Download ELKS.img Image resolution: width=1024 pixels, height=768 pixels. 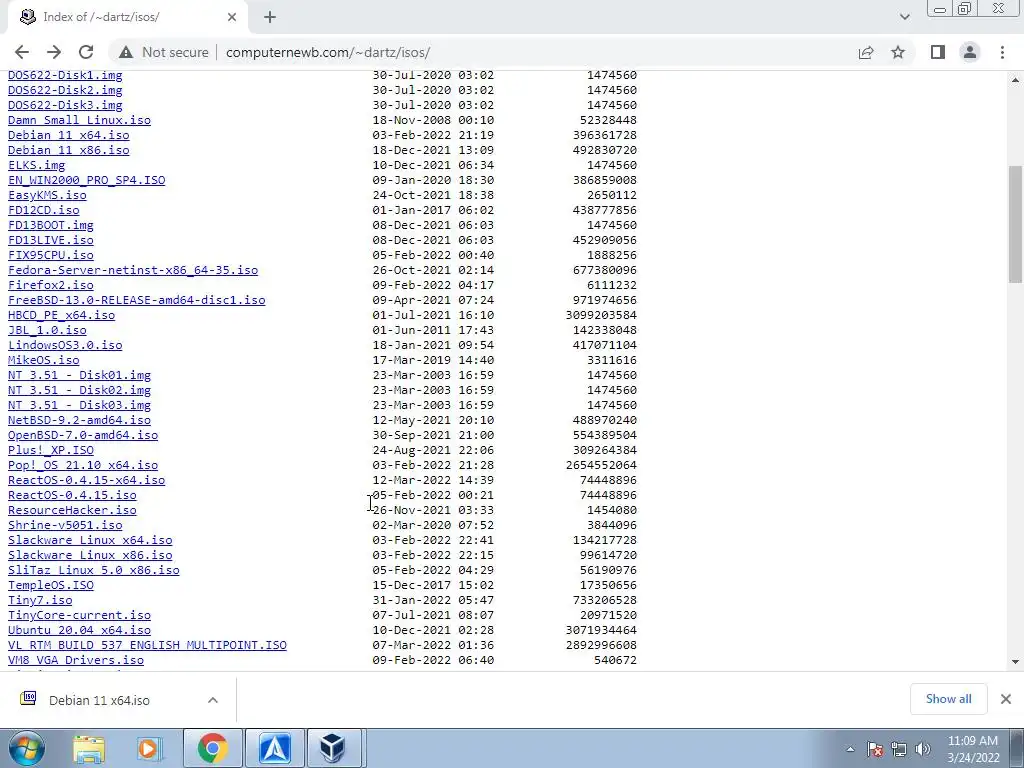(x=37, y=165)
